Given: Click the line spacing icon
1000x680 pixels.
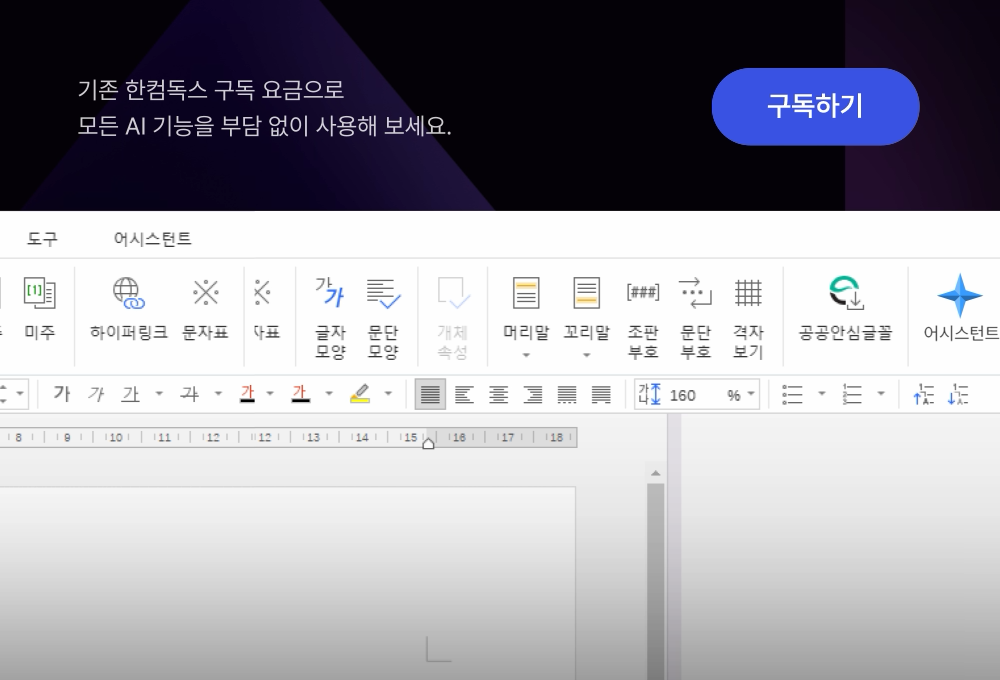Looking at the screenshot, I should pos(649,394).
